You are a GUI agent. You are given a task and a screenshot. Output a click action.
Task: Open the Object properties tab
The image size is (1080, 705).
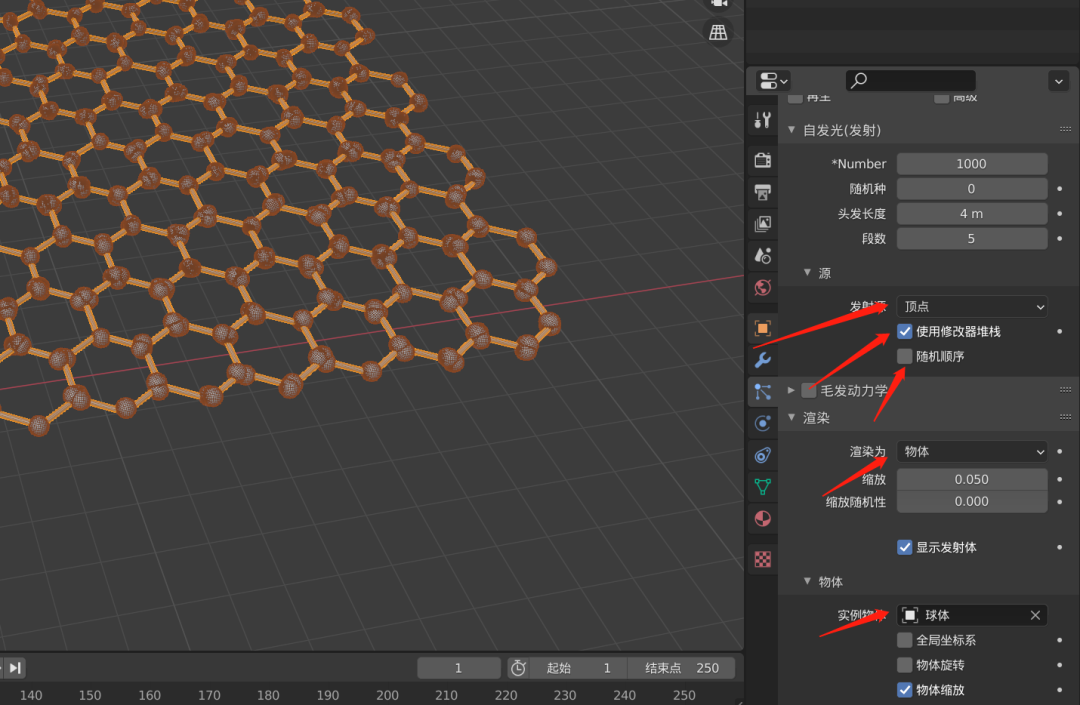762,328
